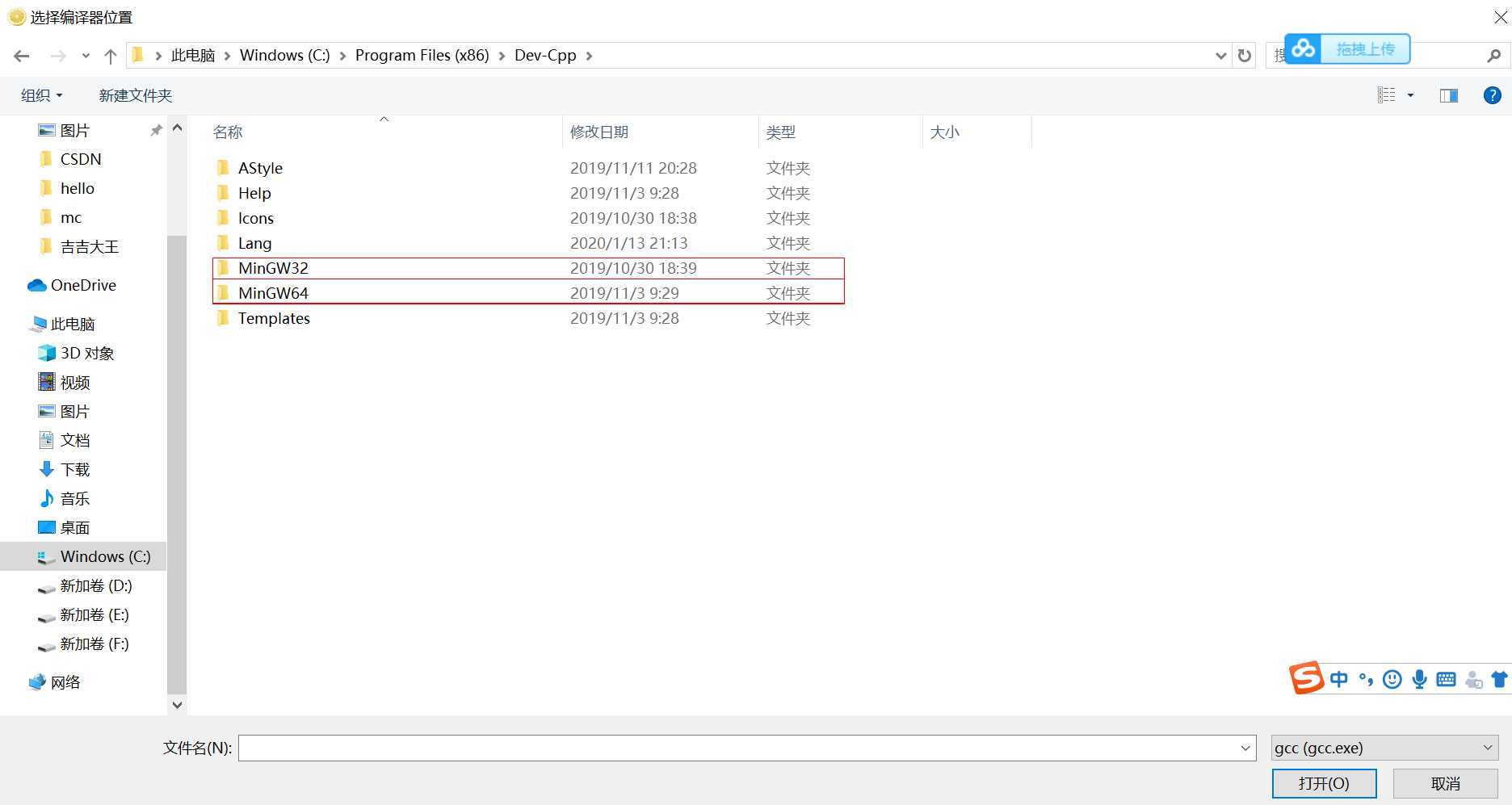Select 网络 in navigation pane
1512x805 pixels.
tap(65, 682)
